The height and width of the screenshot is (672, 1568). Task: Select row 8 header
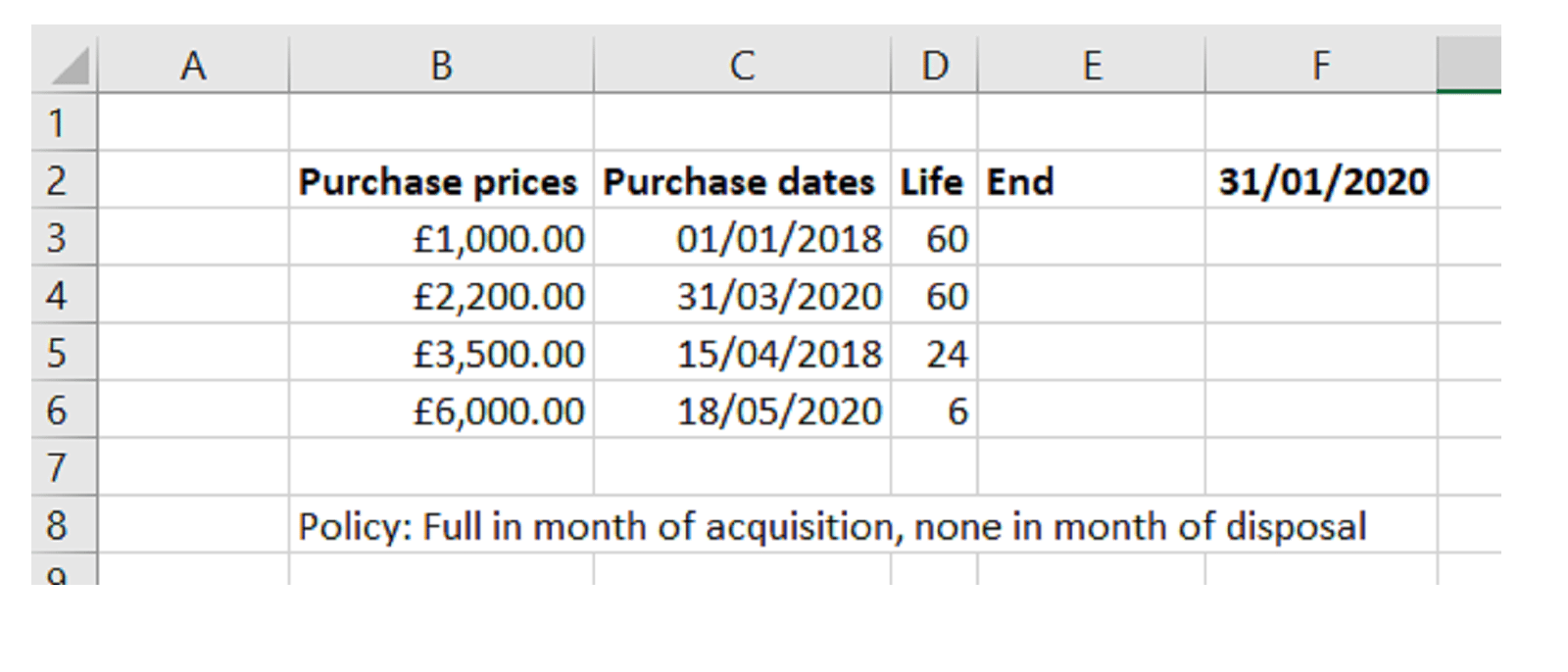point(57,526)
